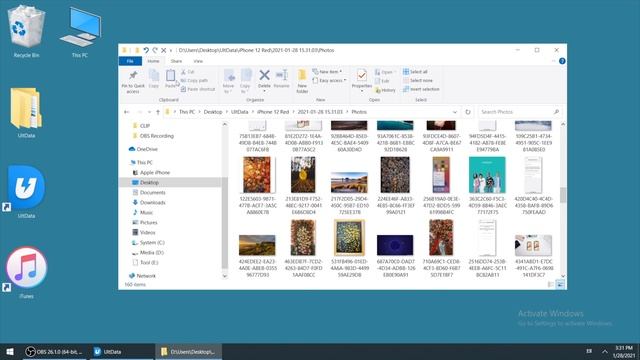Open the Easy access dropdown
The image size is (640, 360).
[x=329, y=80]
